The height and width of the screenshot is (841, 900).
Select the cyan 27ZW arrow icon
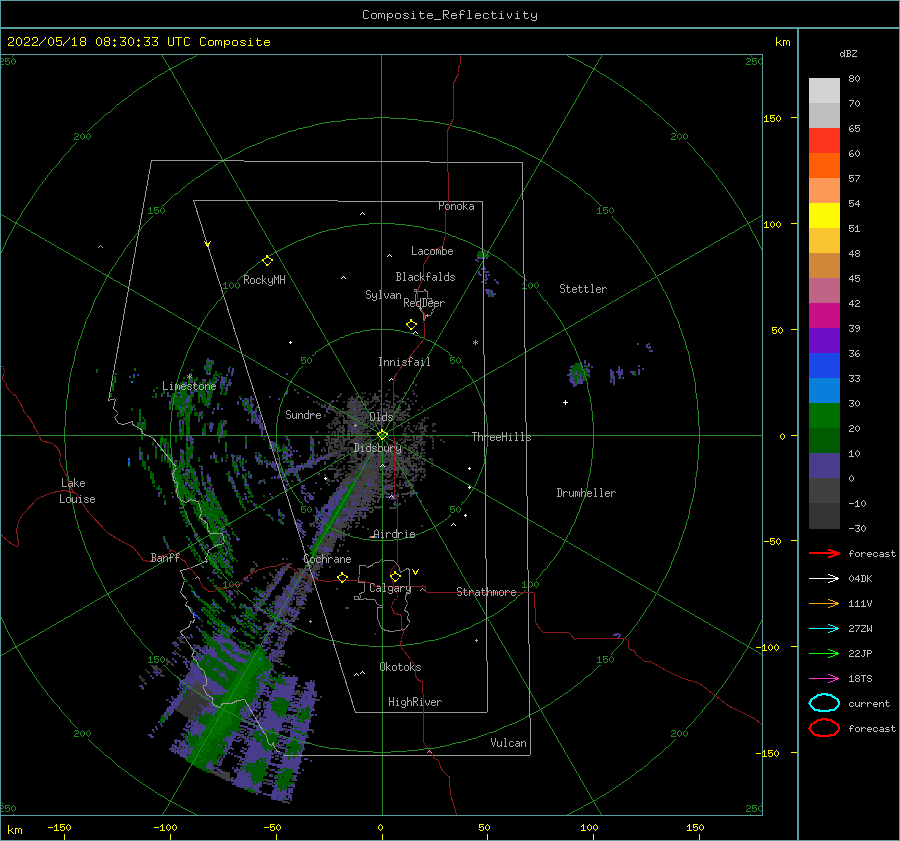[x=824, y=629]
